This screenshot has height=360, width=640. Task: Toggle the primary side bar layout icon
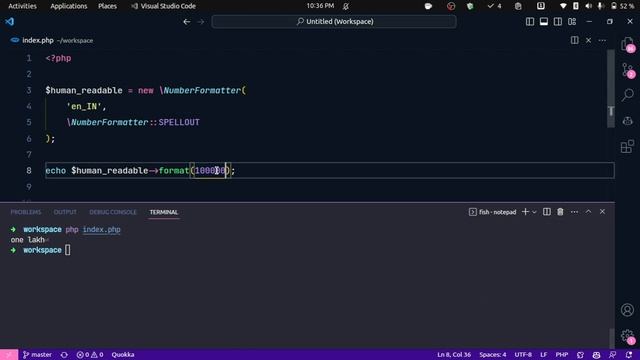click(530, 22)
